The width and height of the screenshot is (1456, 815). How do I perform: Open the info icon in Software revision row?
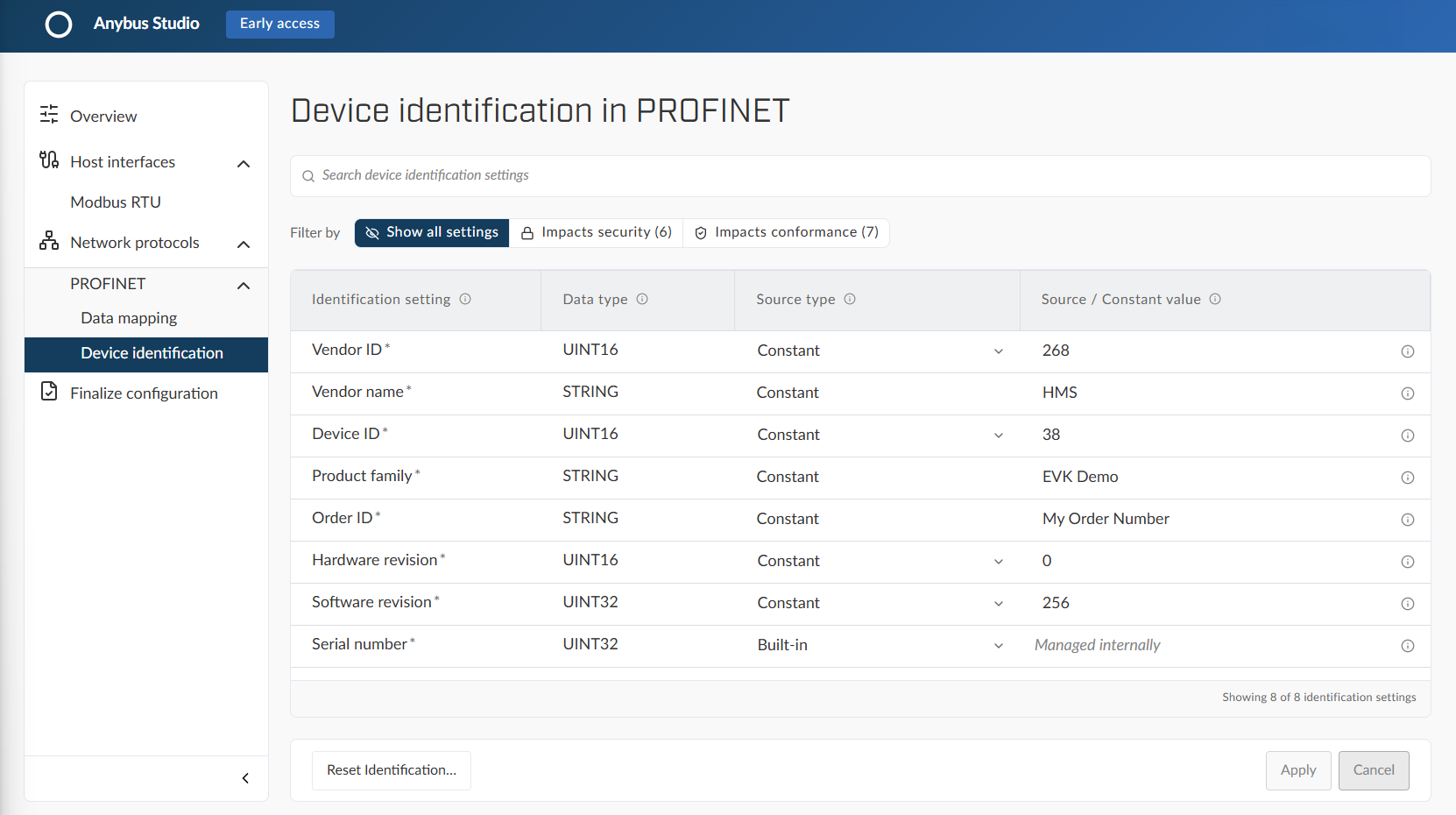1408,604
